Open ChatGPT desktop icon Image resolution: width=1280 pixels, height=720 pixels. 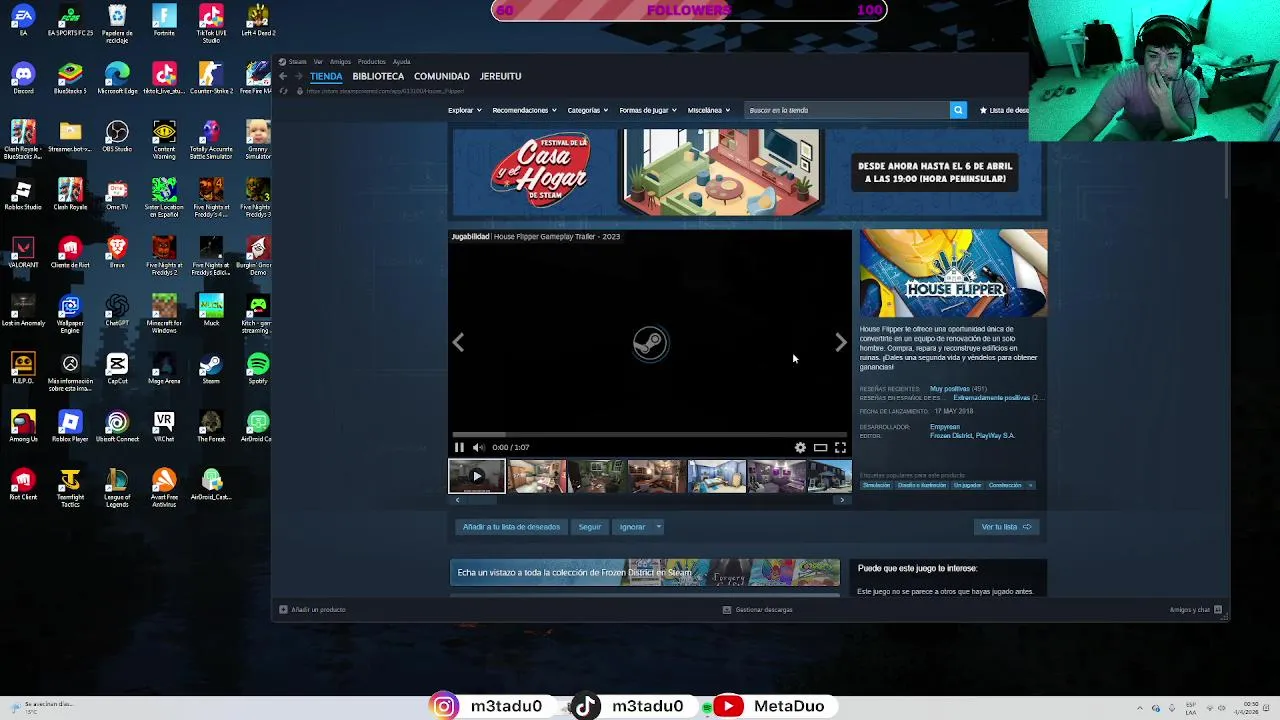[x=117, y=311]
